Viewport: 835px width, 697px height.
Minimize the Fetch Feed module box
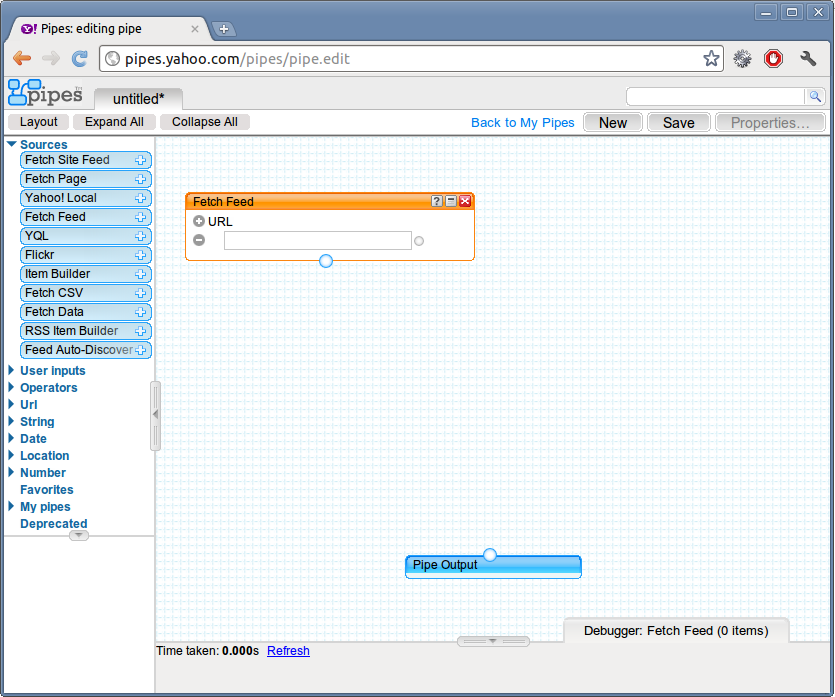click(x=451, y=201)
